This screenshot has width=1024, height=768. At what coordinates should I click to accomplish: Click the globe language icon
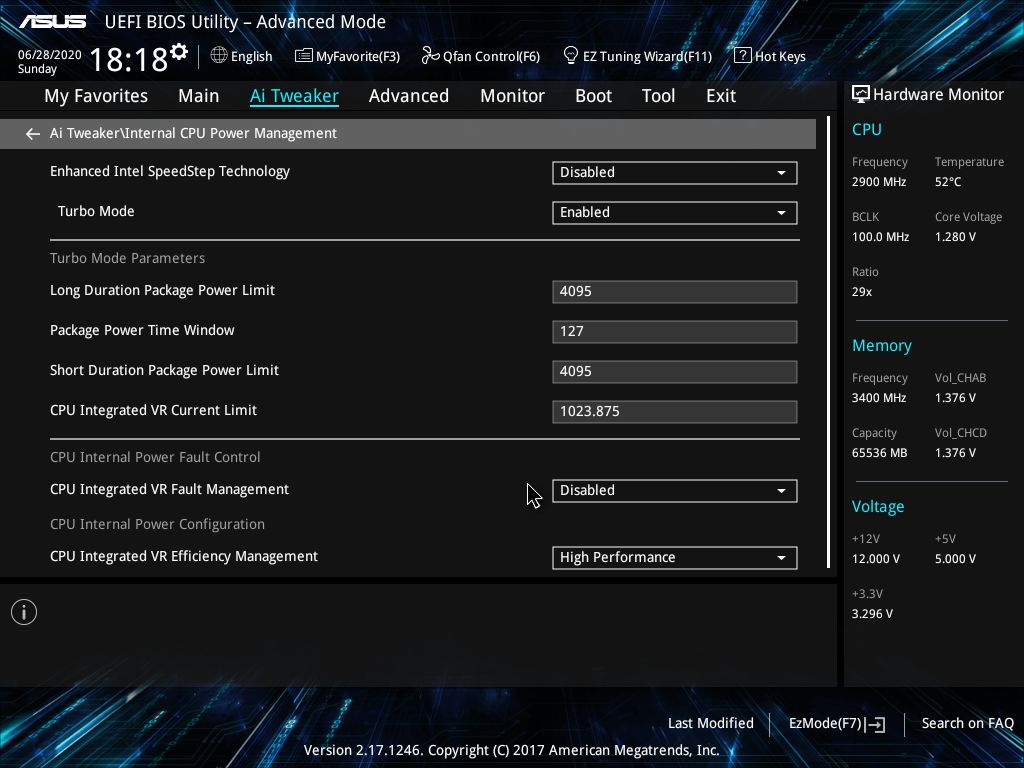pos(219,56)
